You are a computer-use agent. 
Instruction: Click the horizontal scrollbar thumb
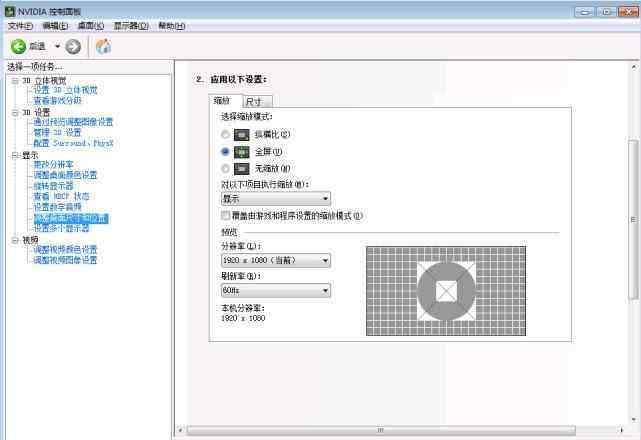[381, 430]
